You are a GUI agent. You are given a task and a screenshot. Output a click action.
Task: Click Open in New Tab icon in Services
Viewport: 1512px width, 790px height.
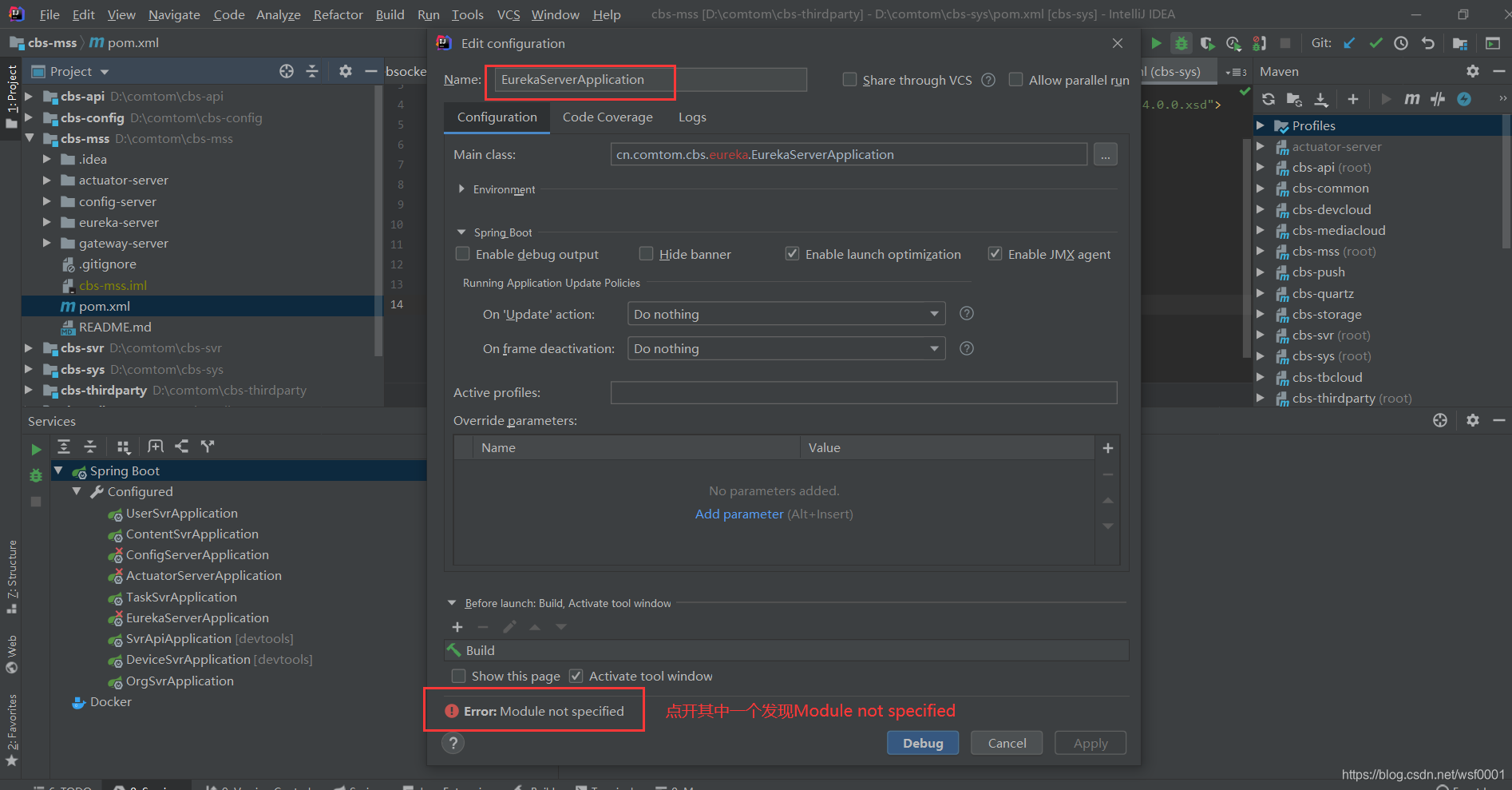coord(156,447)
